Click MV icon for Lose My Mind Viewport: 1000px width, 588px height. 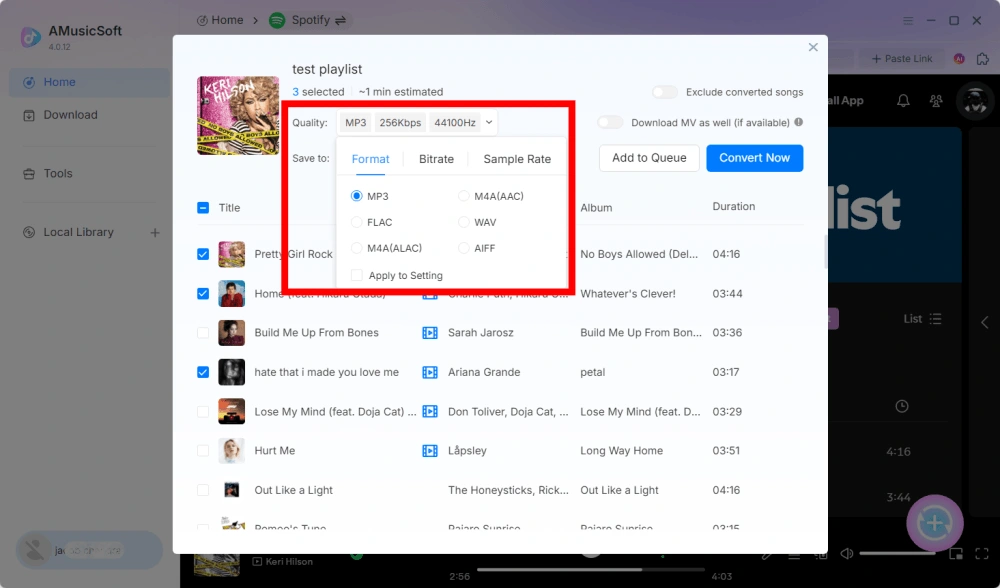click(x=430, y=411)
